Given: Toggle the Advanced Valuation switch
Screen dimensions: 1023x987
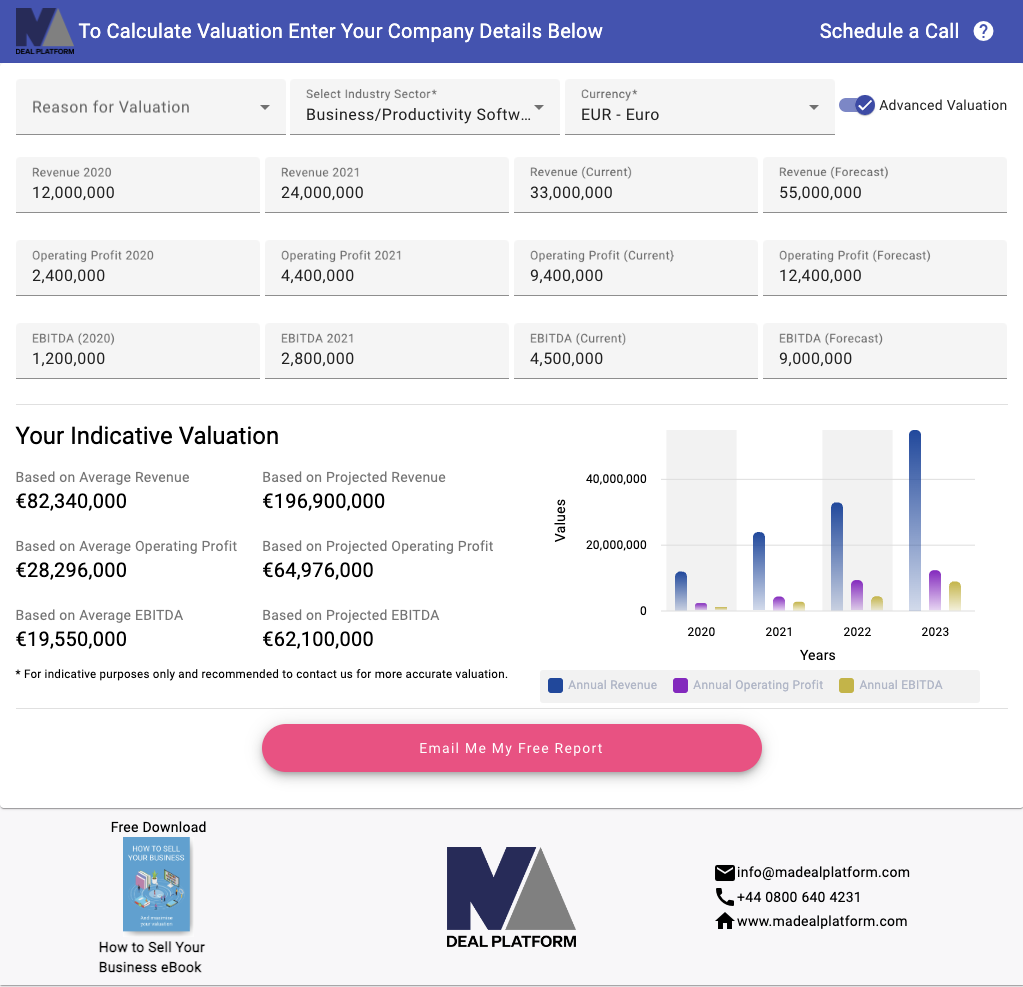Looking at the screenshot, I should coord(857,105).
